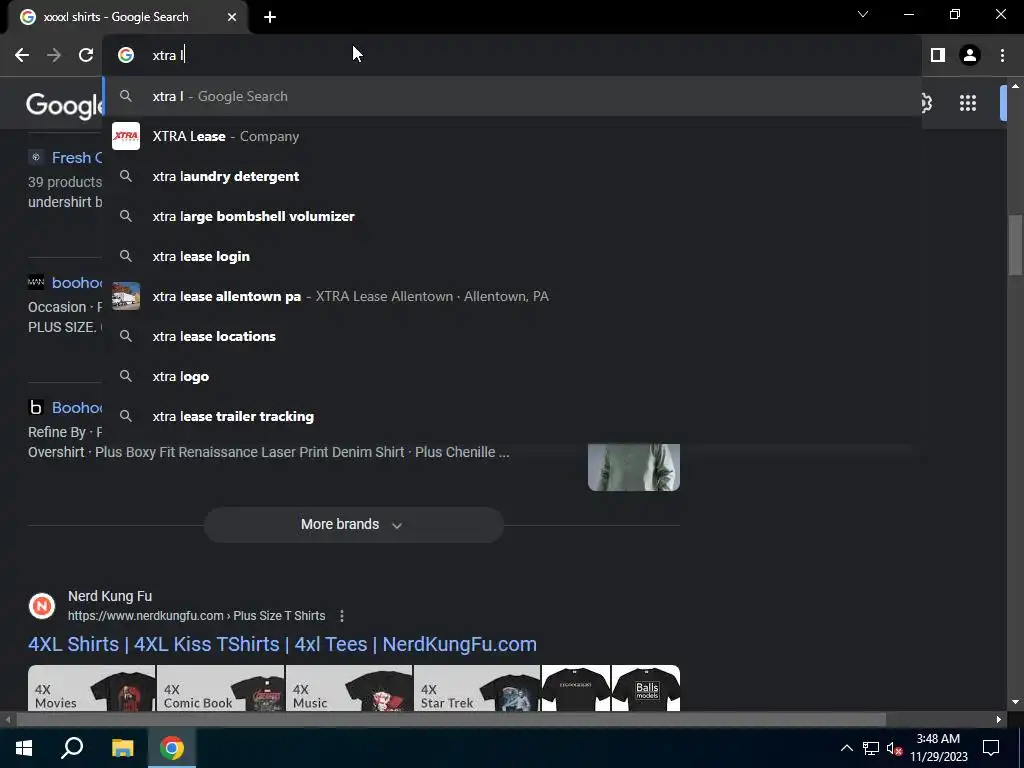This screenshot has height=768, width=1024.
Task: Select 'xtra lease locations' suggestion
Action: pyautogui.click(x=513, y=336)
